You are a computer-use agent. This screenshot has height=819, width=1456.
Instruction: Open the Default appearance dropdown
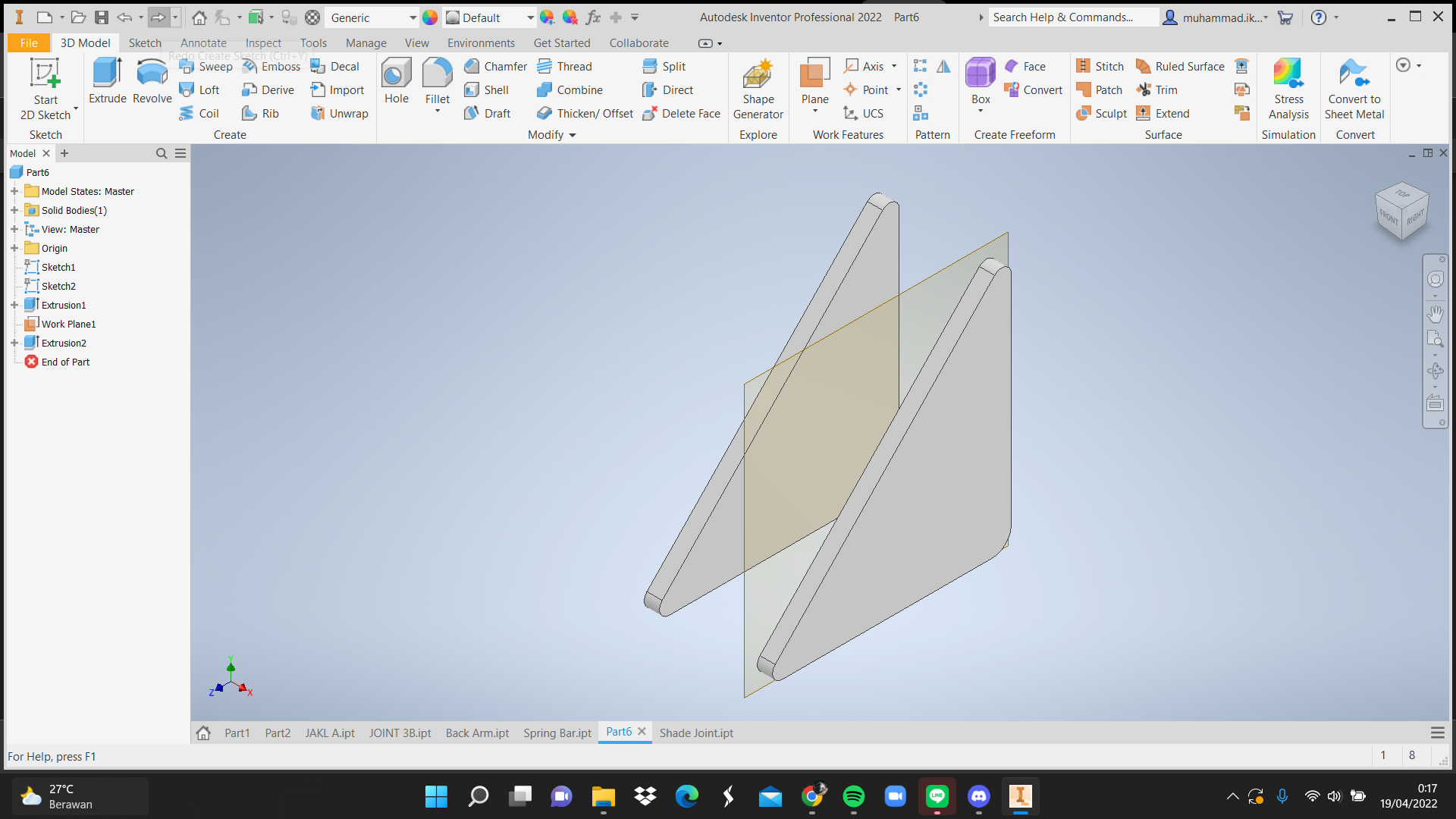[530, 17]
